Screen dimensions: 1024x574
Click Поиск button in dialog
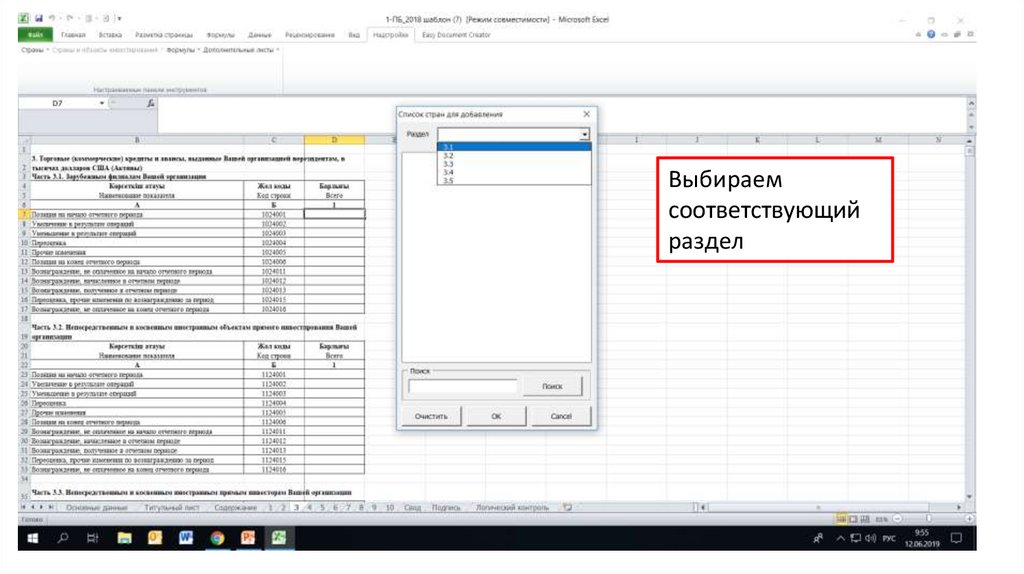[x=552, y=386]
